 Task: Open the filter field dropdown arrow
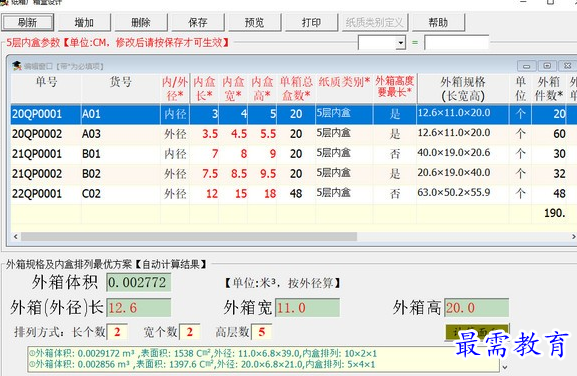click(x=401, y=43)
